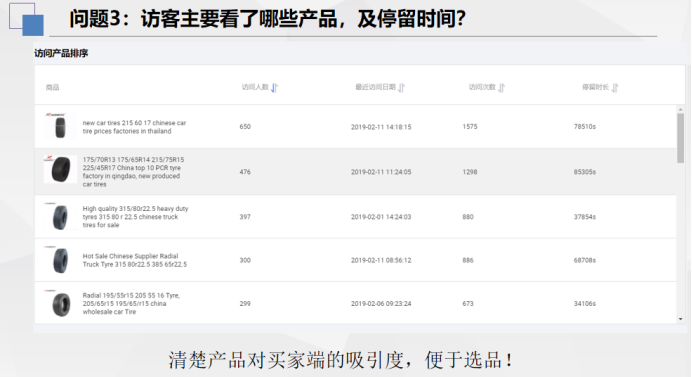Viewport: 692px width, 377px height.
Task: Open product 'High quality 315/80r22.5 heavy duty'
Action: click(135, 217)
